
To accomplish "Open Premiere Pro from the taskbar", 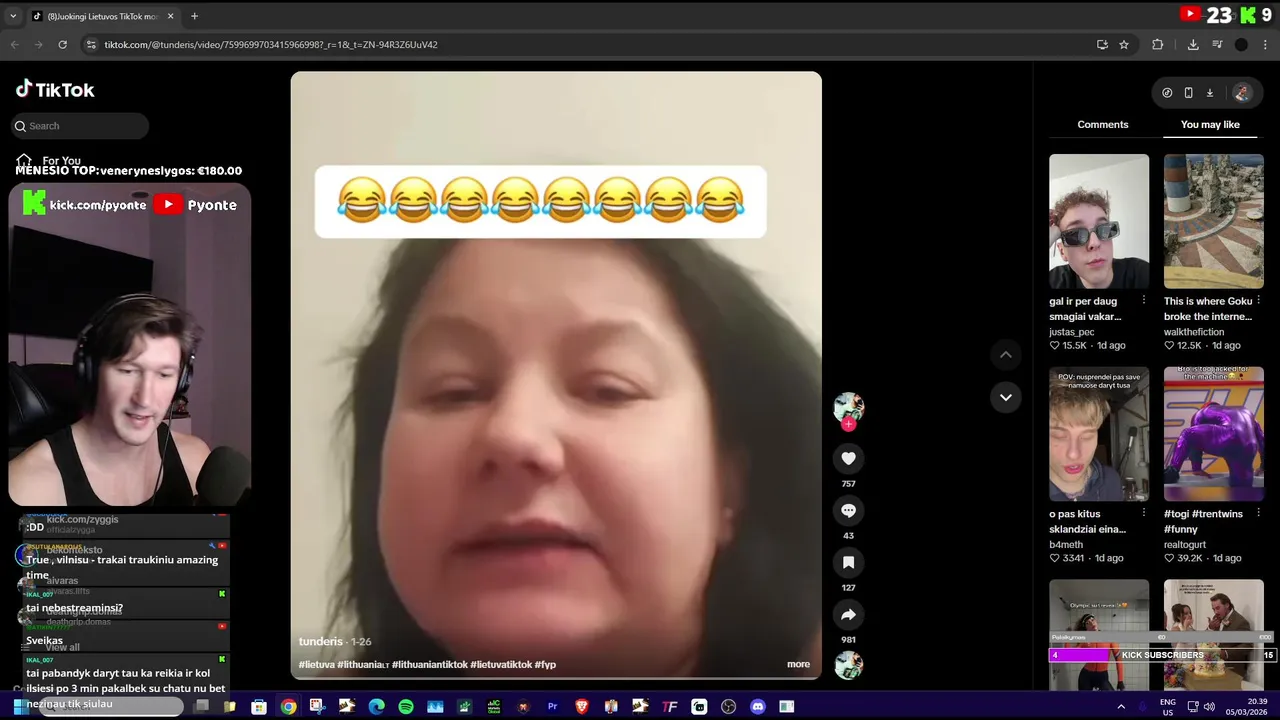I will pos(552,706).
